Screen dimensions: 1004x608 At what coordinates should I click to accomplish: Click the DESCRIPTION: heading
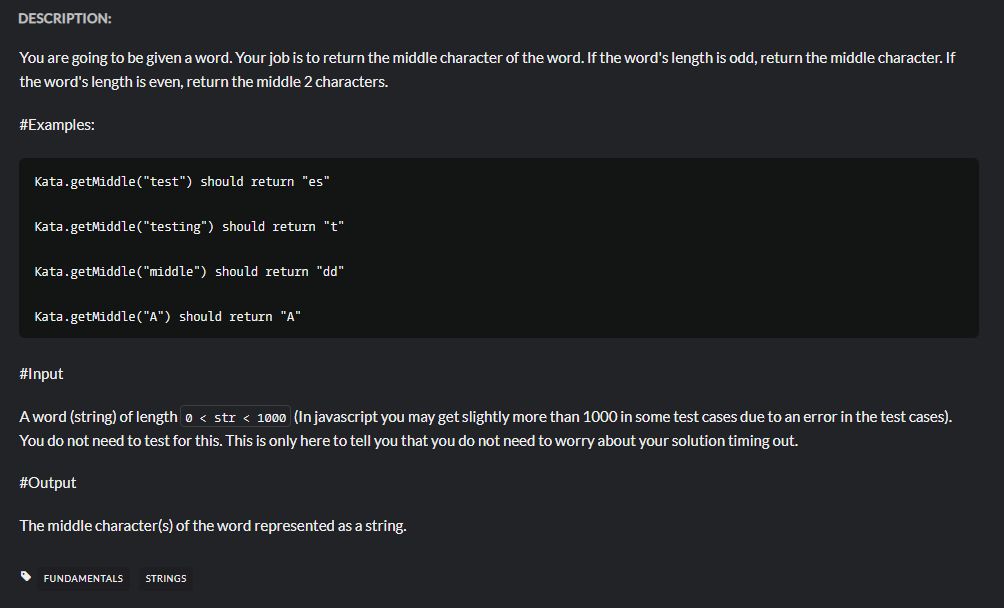click(65, 19)
